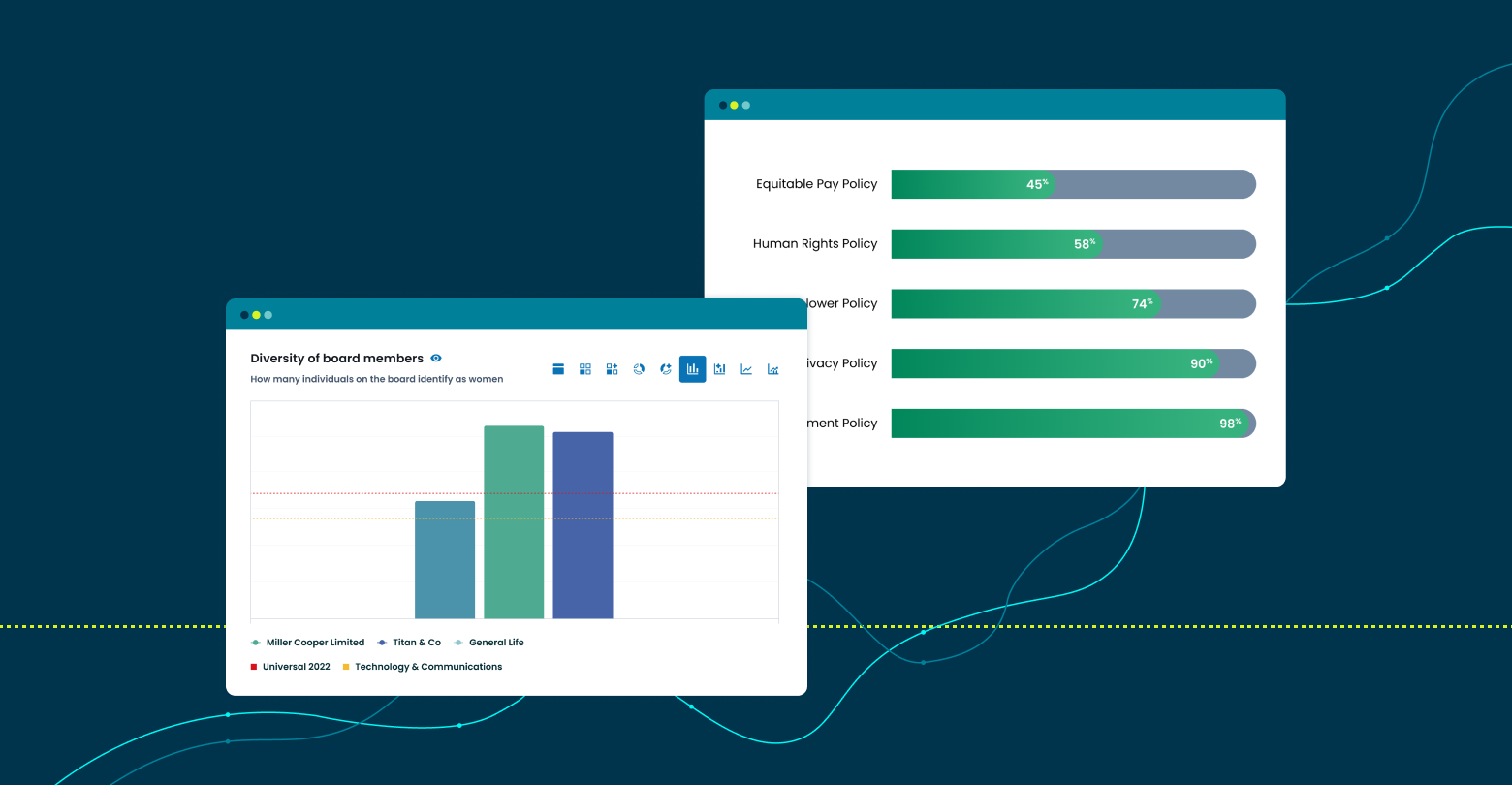Toggle the General Life legend series
Viewport: 1512px width, 785px height.
(x=488, y=643)
